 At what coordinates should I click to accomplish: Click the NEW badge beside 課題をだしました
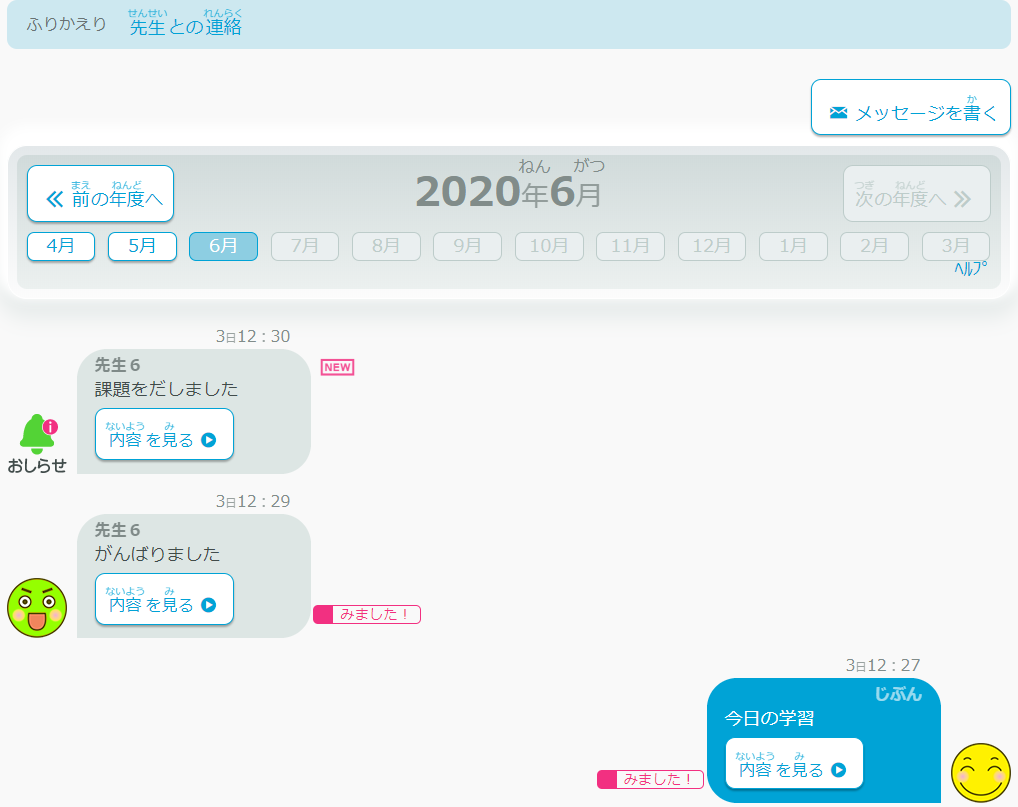click(337, 367)
